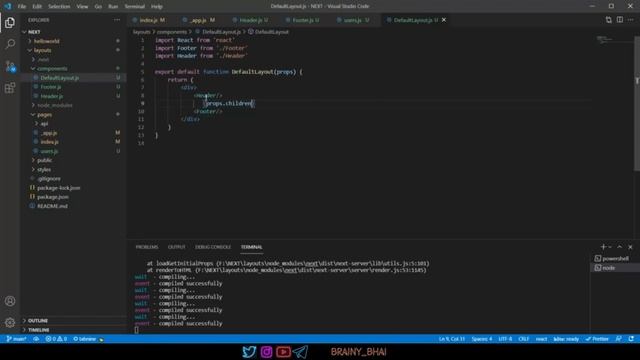Expand the api folder

pos(44,124)
